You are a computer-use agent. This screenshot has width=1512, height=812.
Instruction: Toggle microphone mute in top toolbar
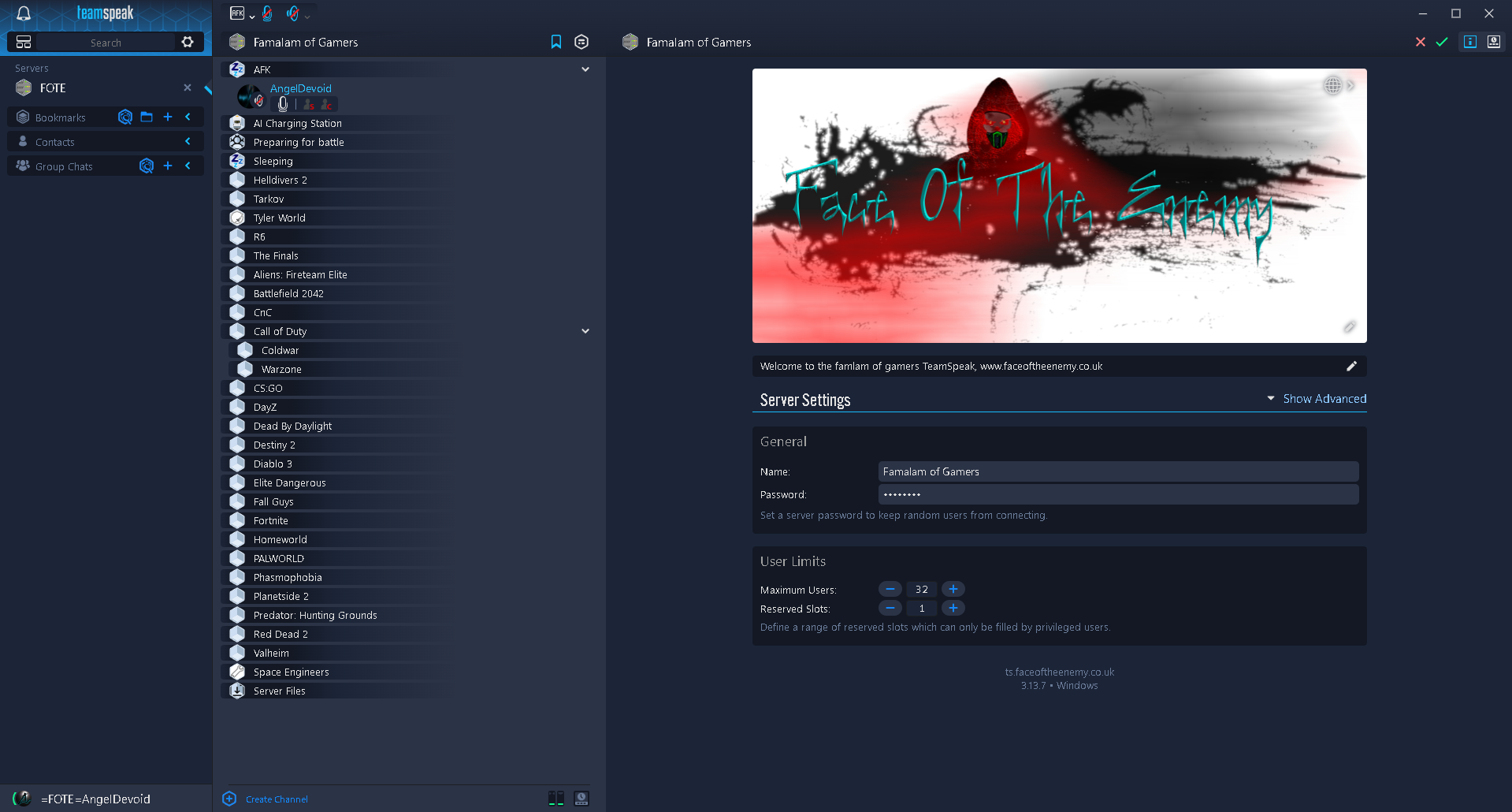(x=268, y=13)
